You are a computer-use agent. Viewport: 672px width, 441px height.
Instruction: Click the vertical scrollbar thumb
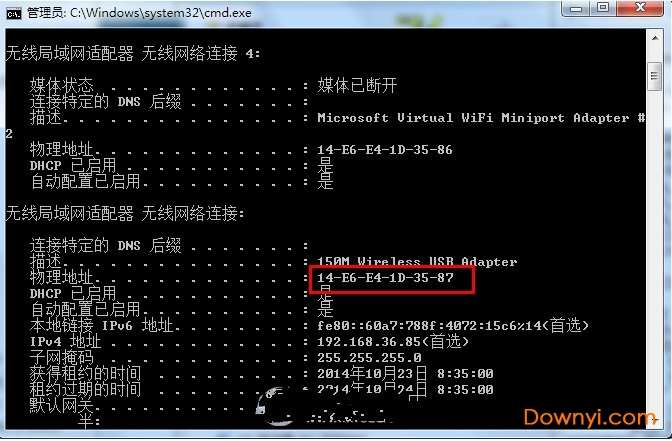[655, 76]
